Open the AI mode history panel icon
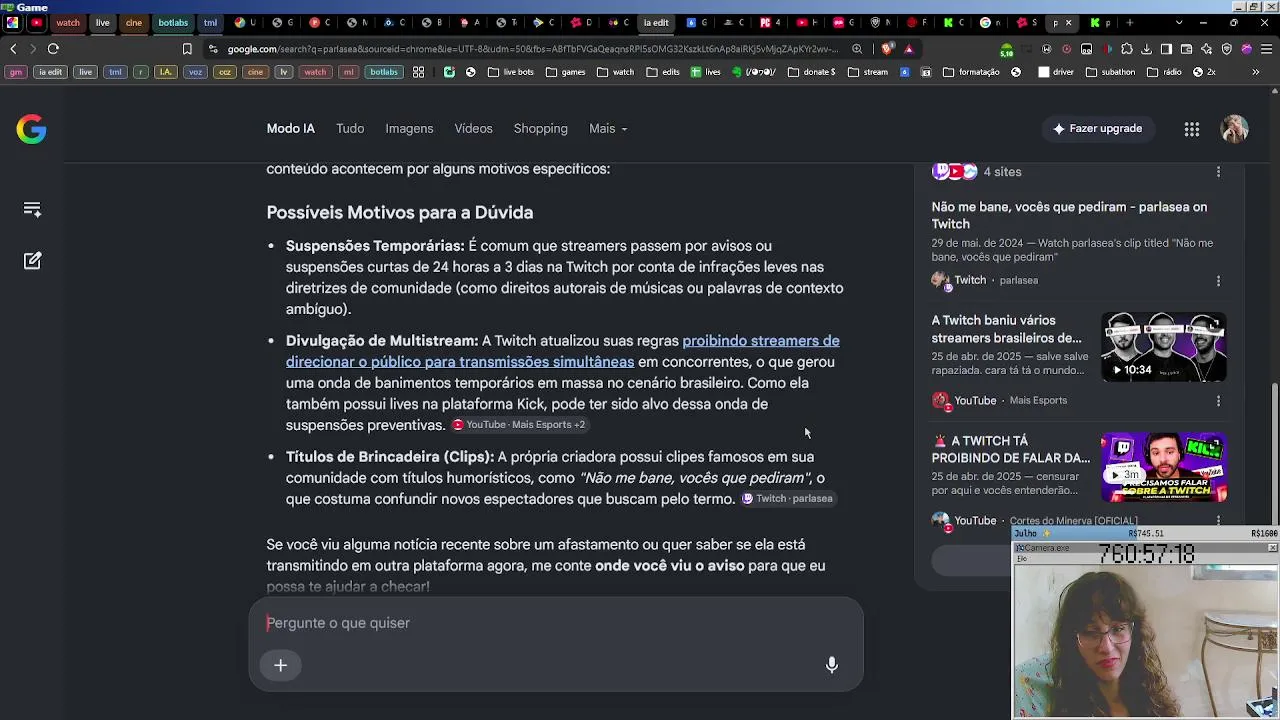The image size is (1280, 720). click(x=32, y=209)
